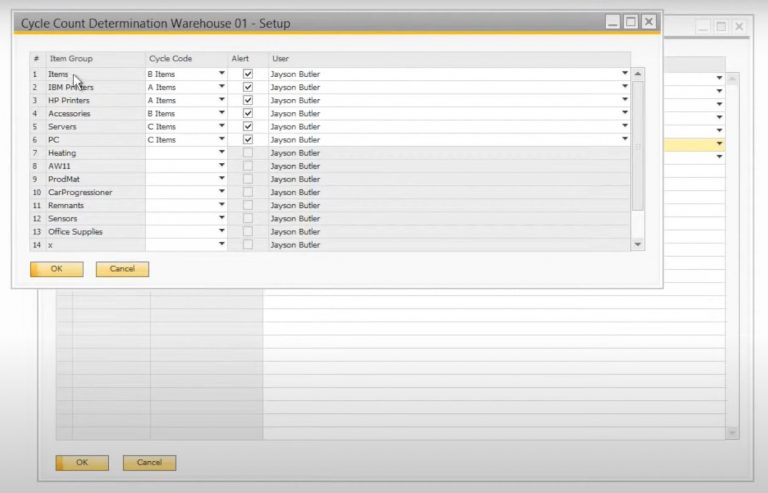The height and width of the screenshot is (493, 768).
Task: Click the User column header
Action: coord(449,59)
